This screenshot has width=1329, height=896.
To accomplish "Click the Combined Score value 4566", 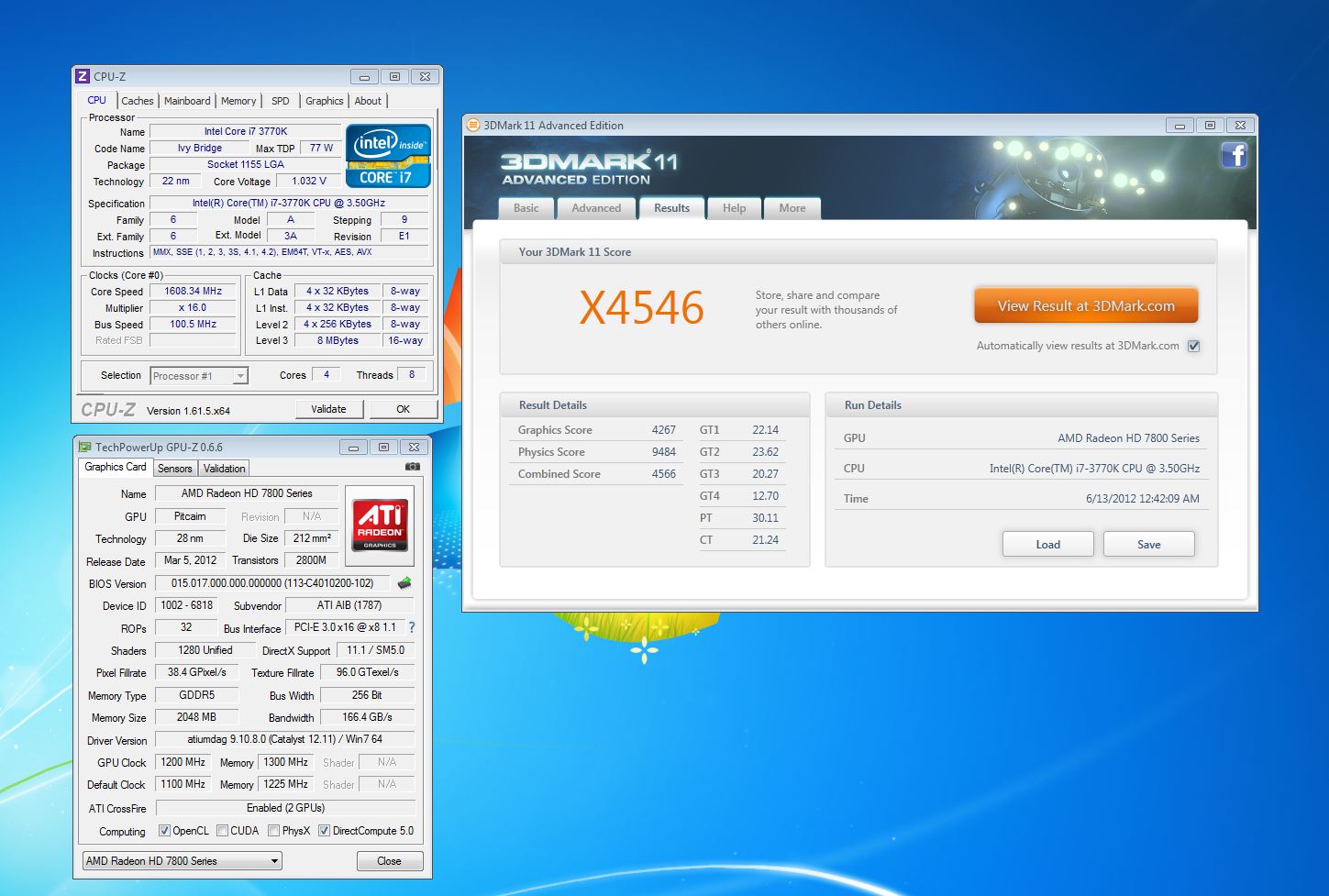I will tap(663, 474).
